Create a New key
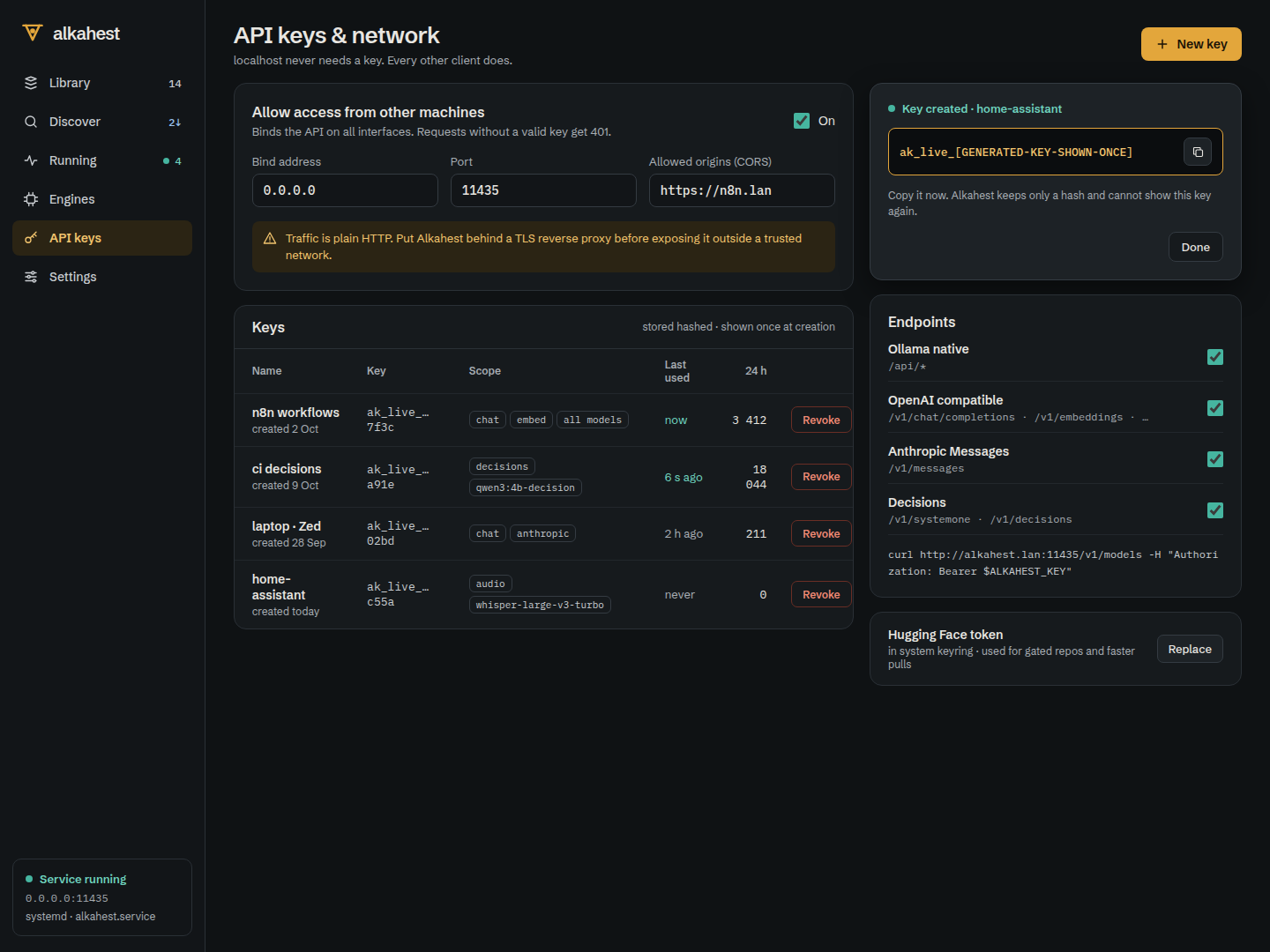 (x=1192, y=44)
